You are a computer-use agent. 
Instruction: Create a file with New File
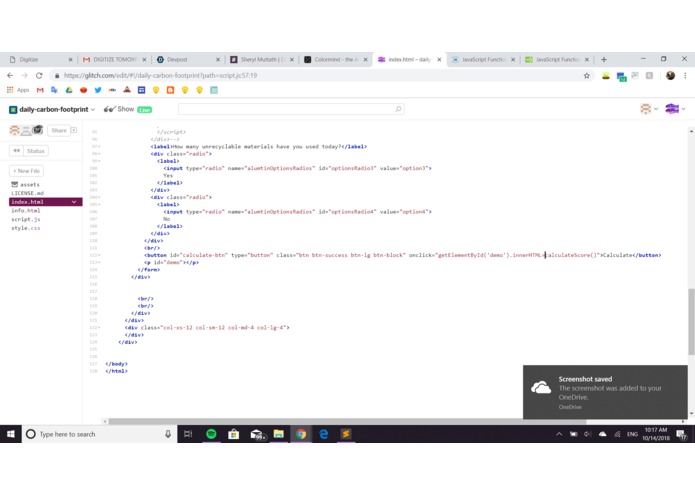[27, 171]
